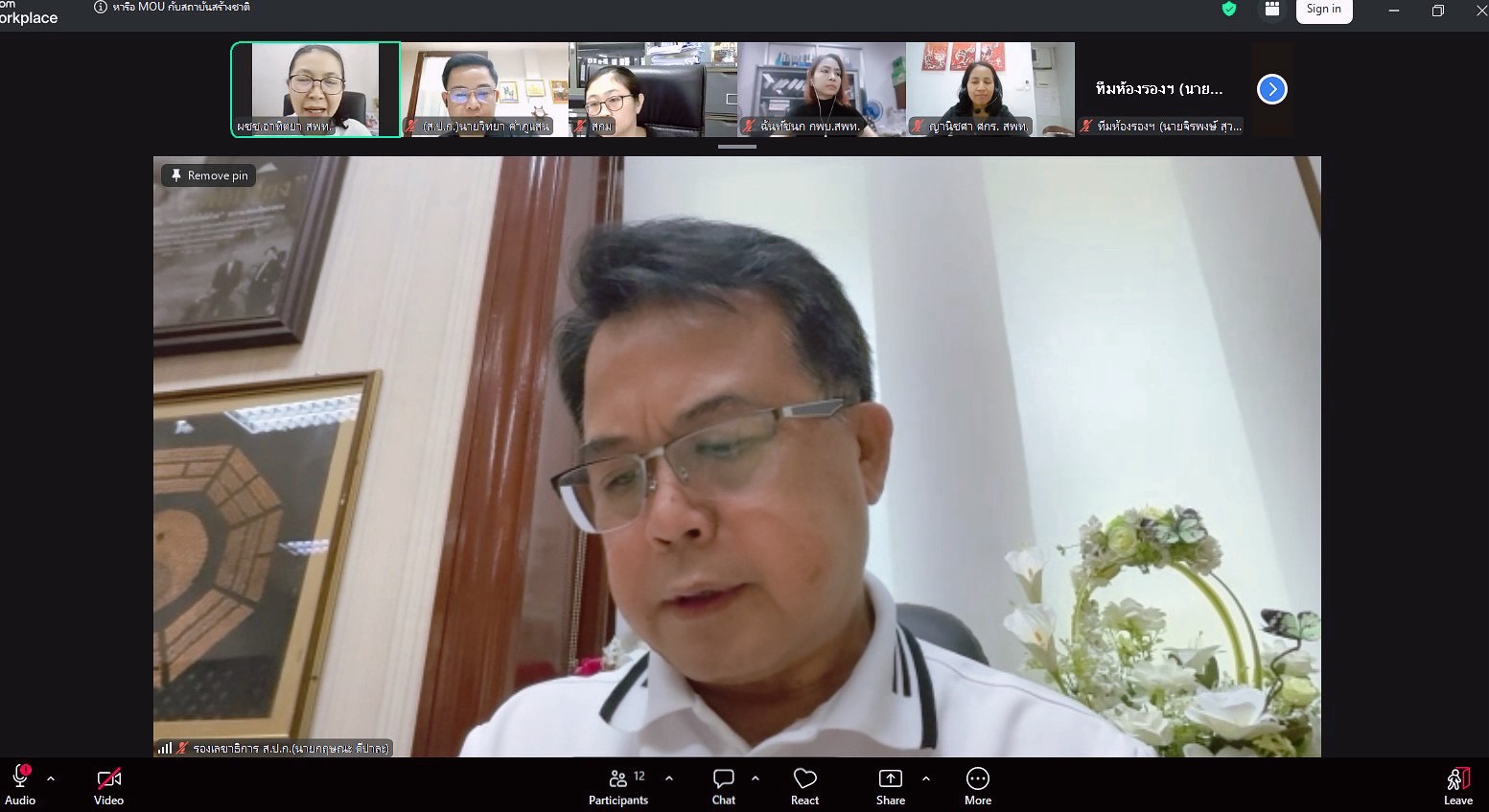Click the Sign in button
The image size is (1489, 812).
(1324, 9)
